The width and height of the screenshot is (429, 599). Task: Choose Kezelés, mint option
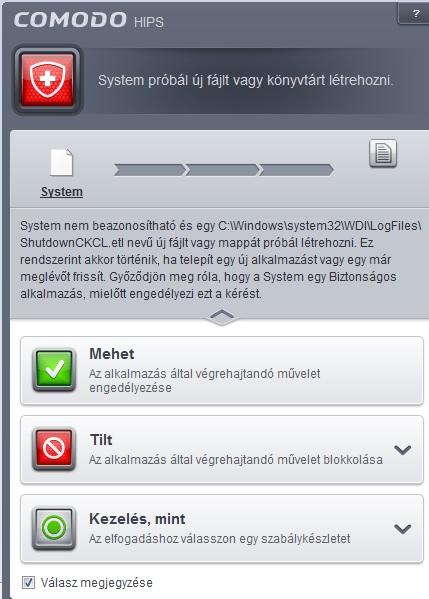click(x=222, y=528)
